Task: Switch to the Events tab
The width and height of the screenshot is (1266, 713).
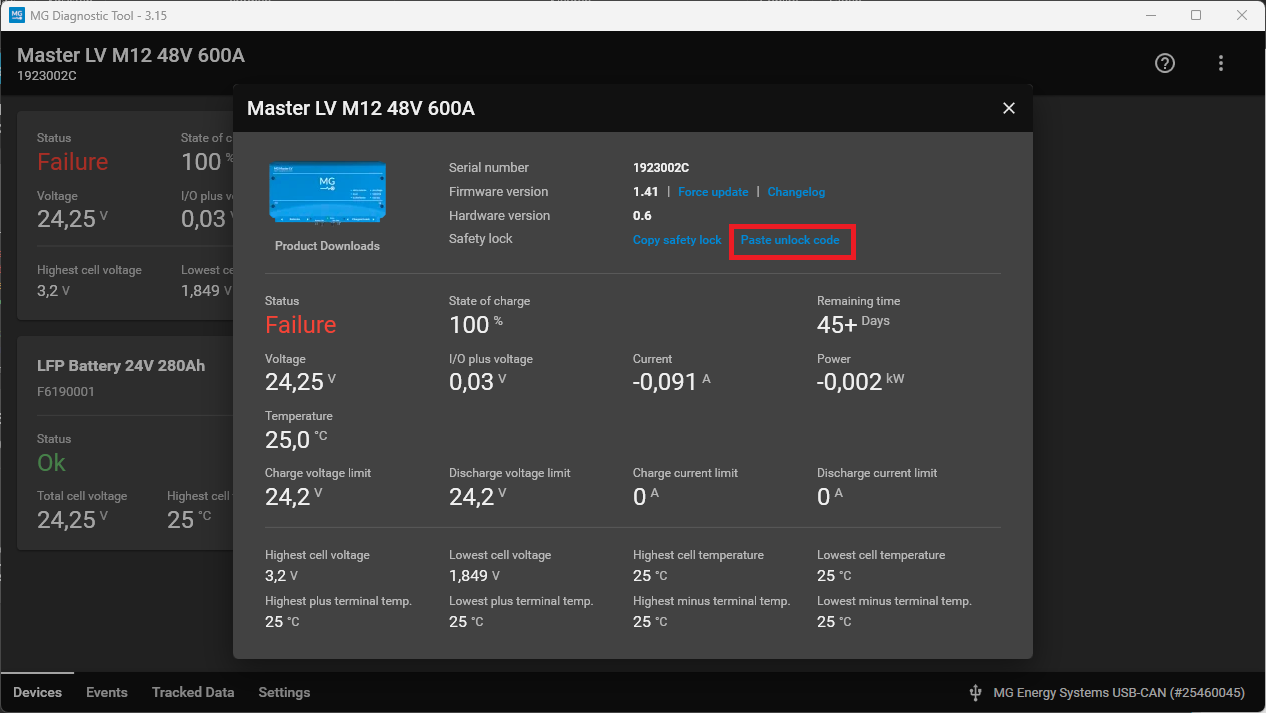Action: [107, 692]
